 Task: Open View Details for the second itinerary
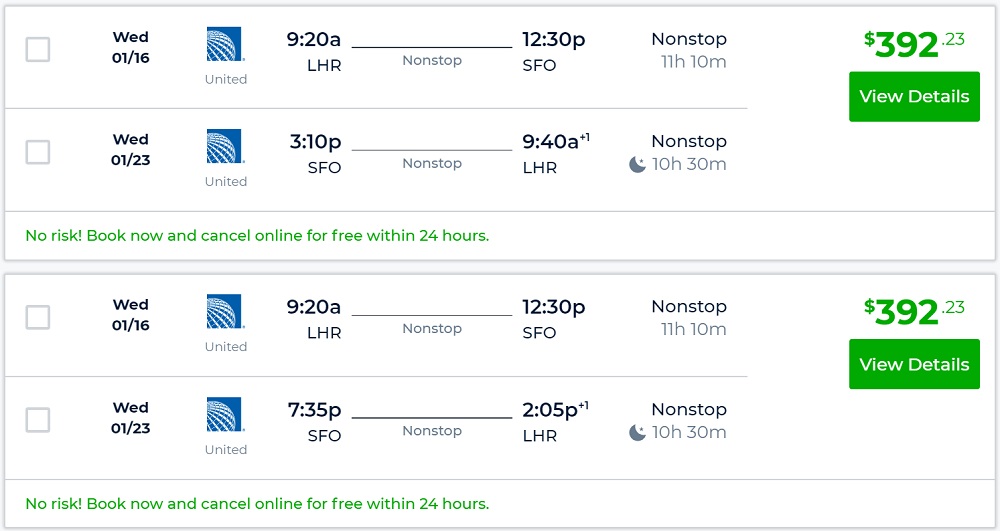point(914,365)
